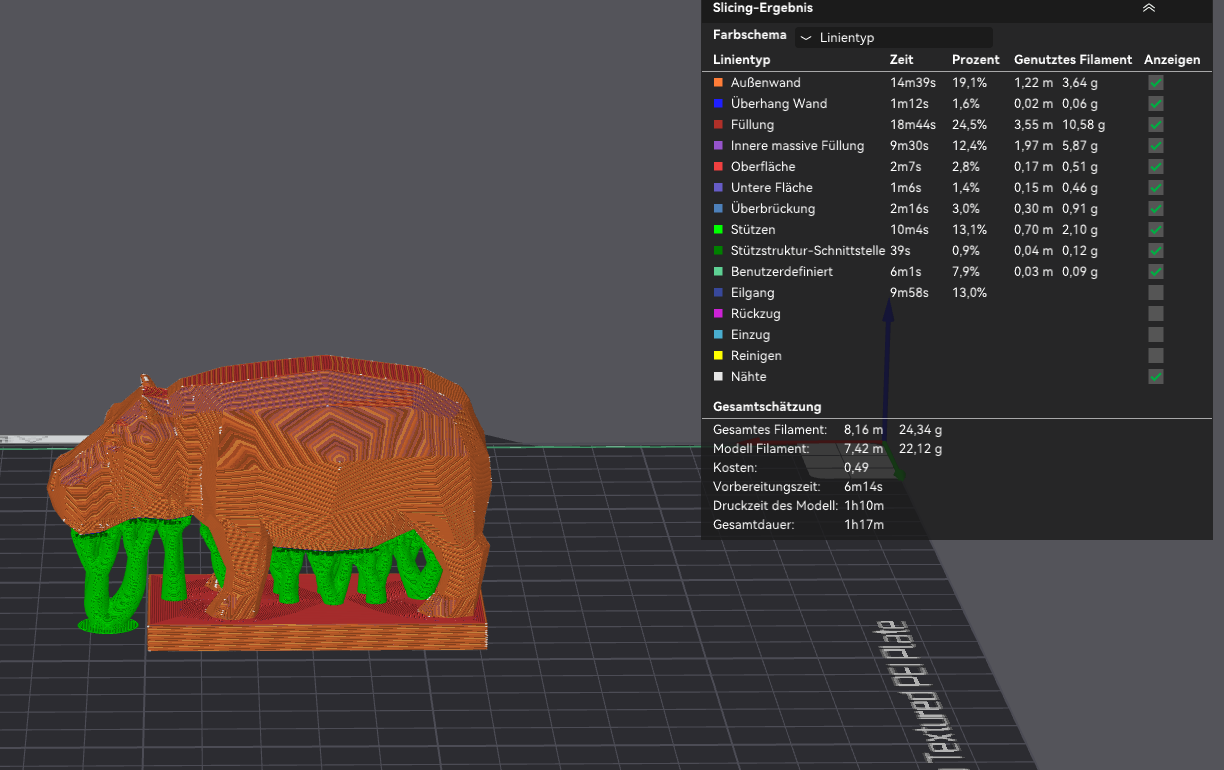
Task: Click the yellow Reinigen color swatch
Action: [718, 356]
